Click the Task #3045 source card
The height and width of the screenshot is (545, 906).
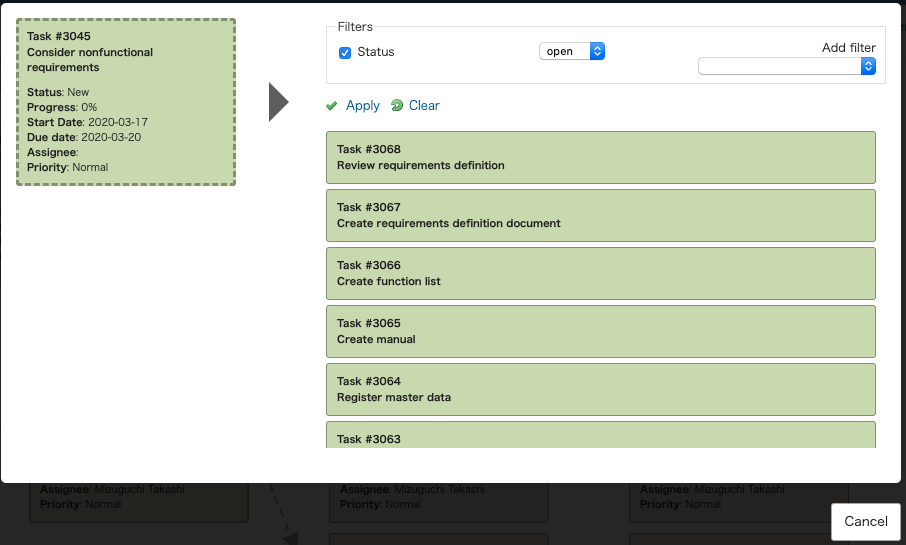pyautogui.click(x=126, y=102)
